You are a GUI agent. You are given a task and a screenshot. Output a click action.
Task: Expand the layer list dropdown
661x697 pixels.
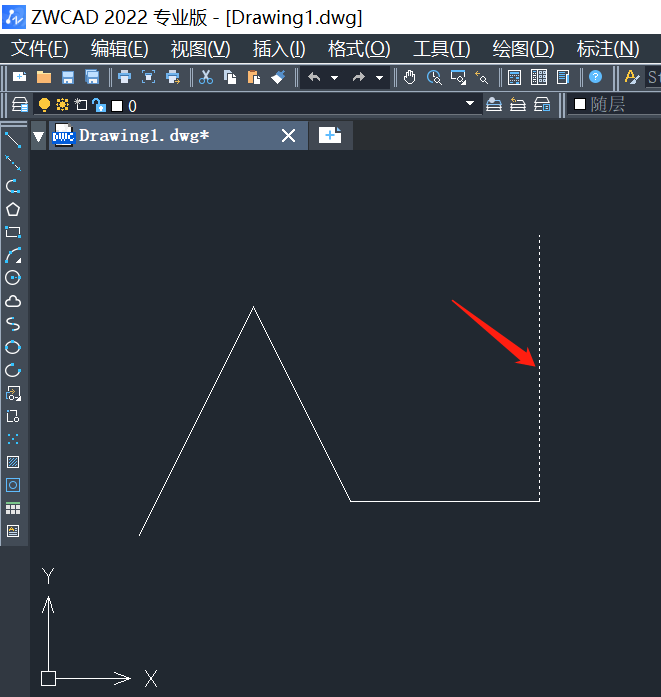click(x=470, y=104)
